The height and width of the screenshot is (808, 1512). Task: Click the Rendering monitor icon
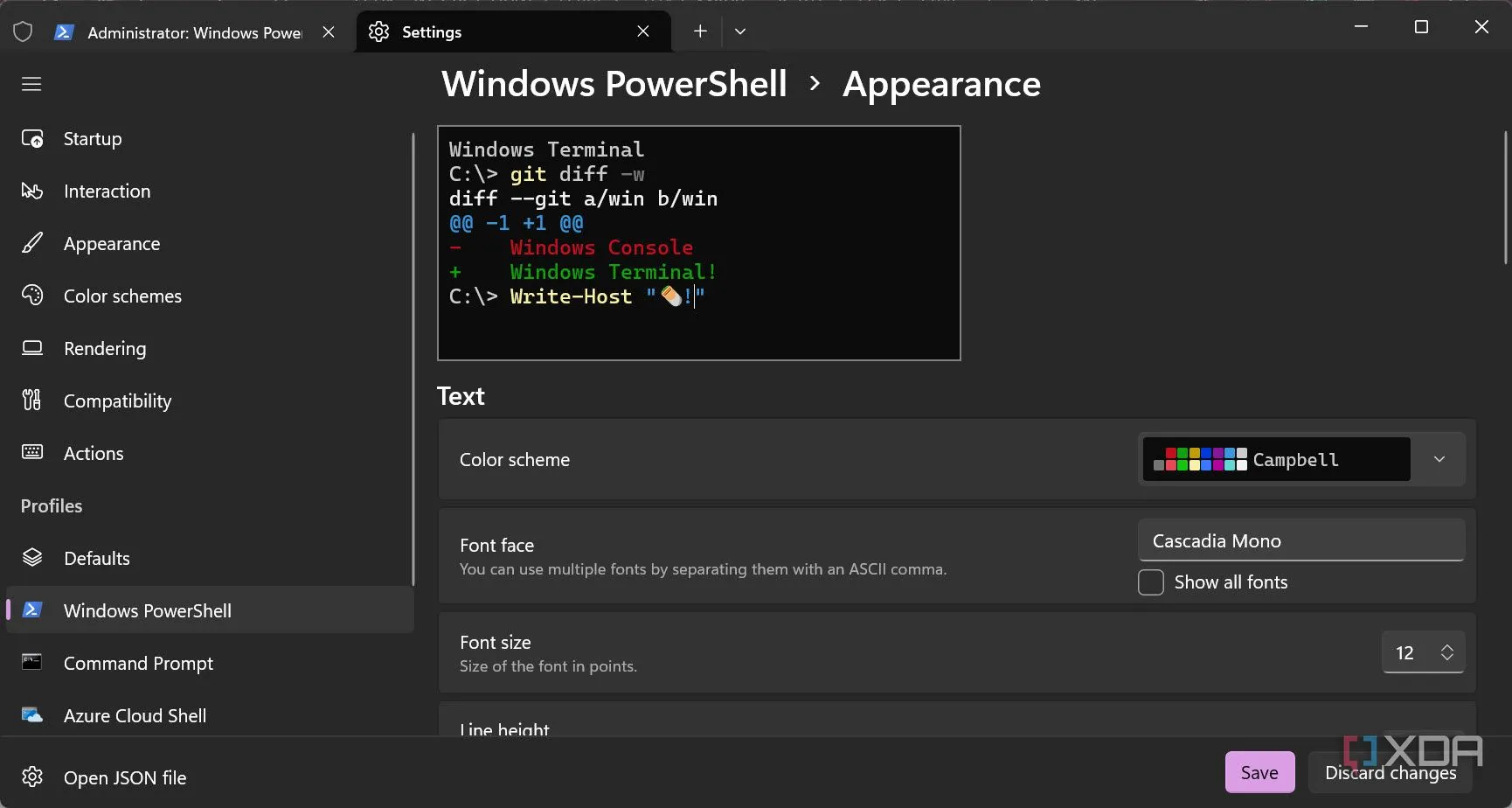(x=32, y=349)
